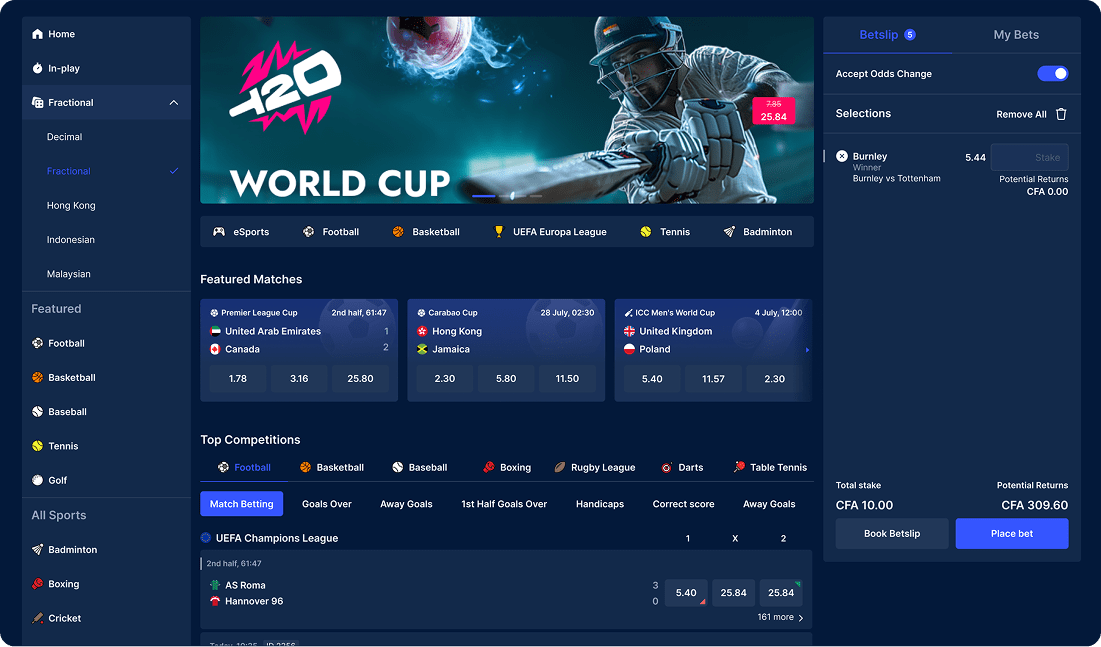This screenshot has width=1101, height=647.
Task: Click the Home house icon in sidebar
Action: (x=37, y=34)
